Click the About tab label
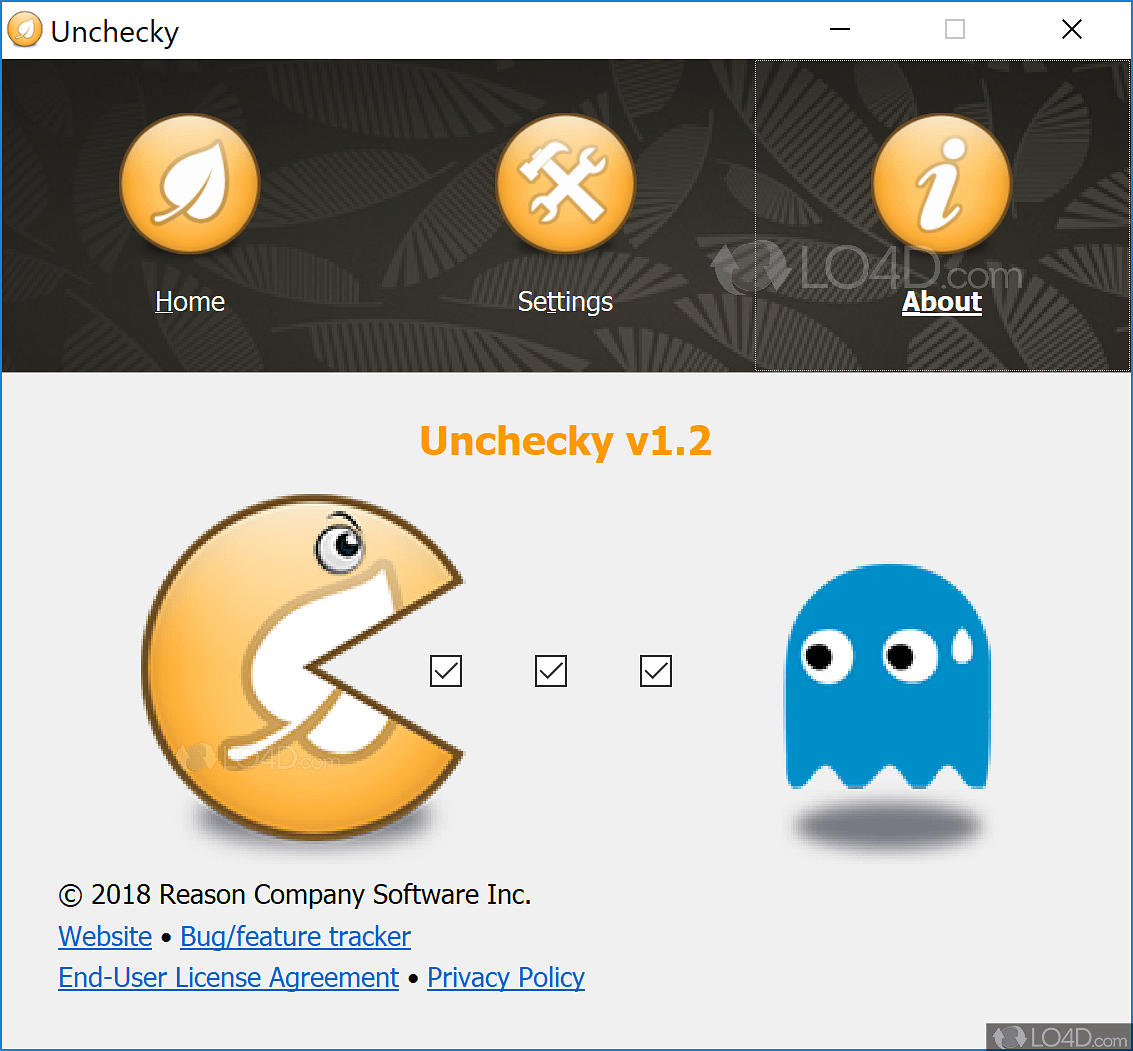Screen dimensions: 1133x1051 point(942,302)
